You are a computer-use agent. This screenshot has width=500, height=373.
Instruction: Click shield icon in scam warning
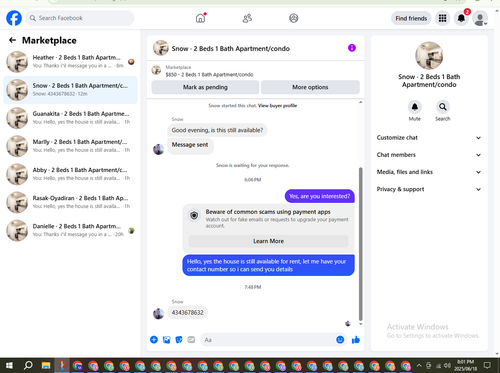[194, 215]
